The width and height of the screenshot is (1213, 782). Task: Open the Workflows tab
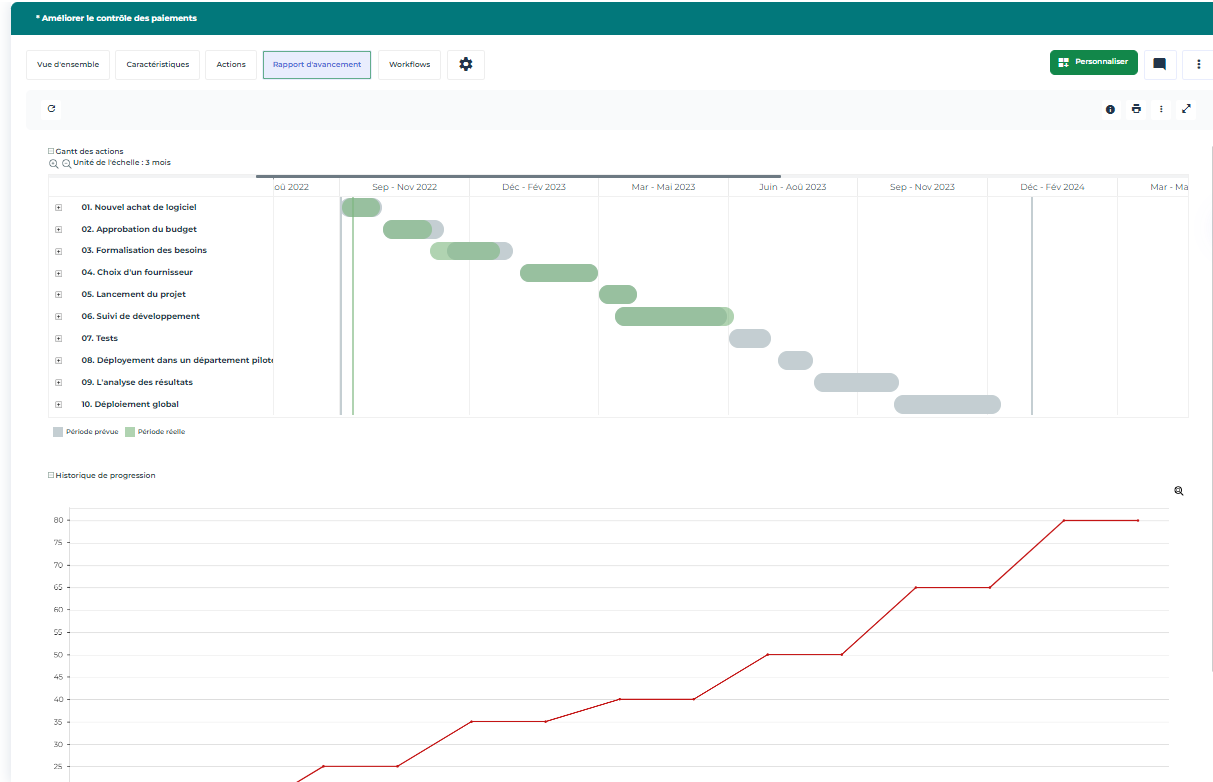click(x=409, y=64)
